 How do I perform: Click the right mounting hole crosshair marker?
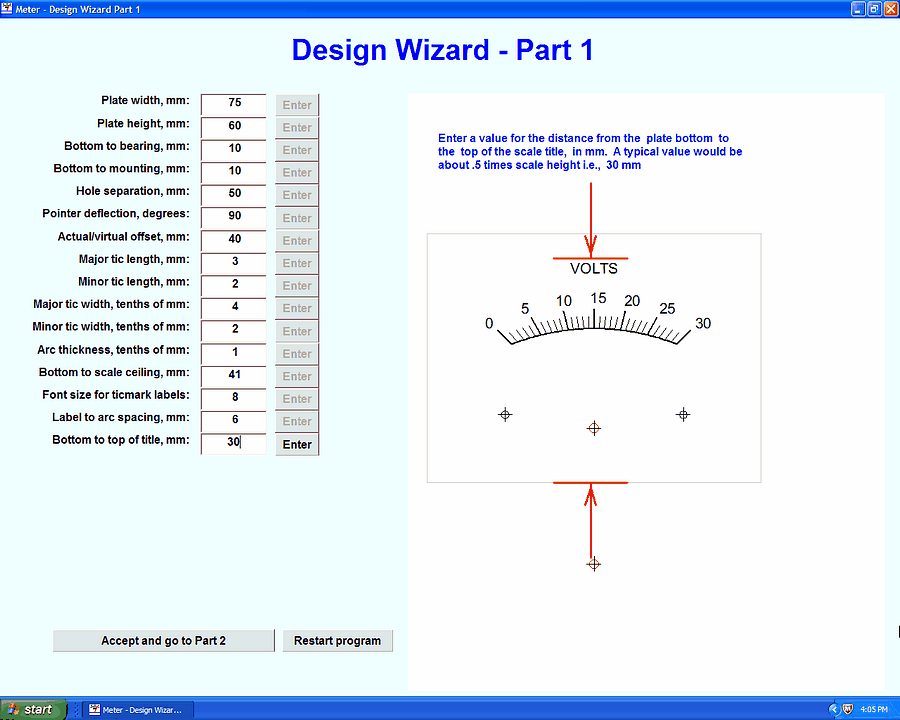click(683, 414)
